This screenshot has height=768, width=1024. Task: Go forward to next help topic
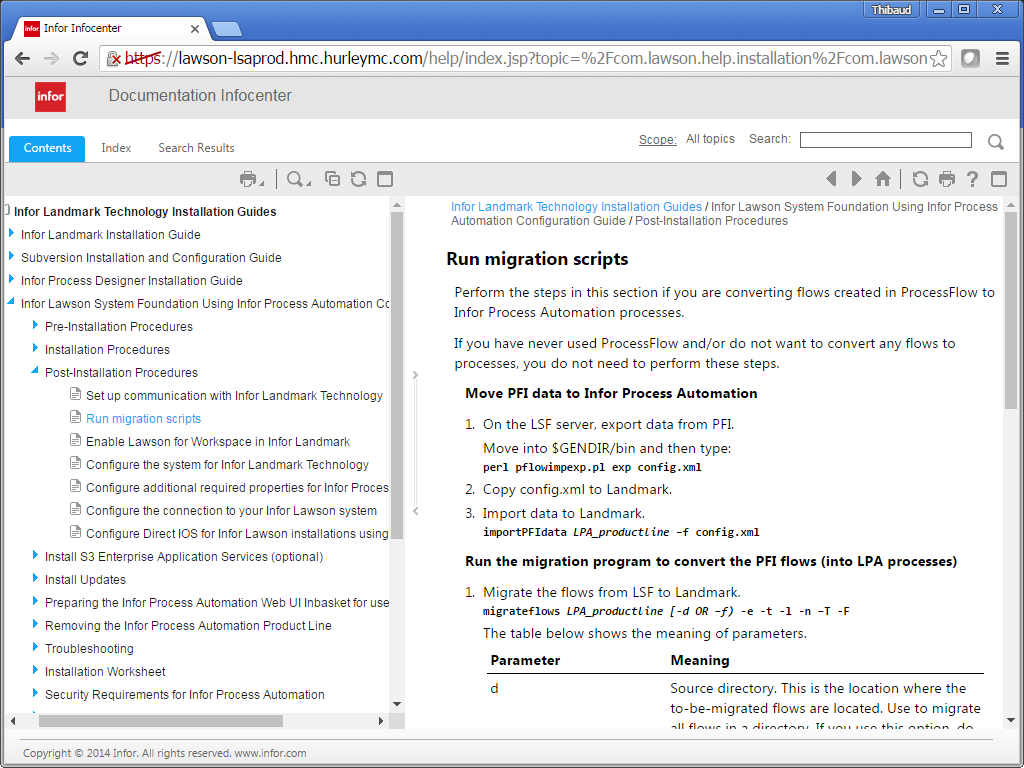856,179
